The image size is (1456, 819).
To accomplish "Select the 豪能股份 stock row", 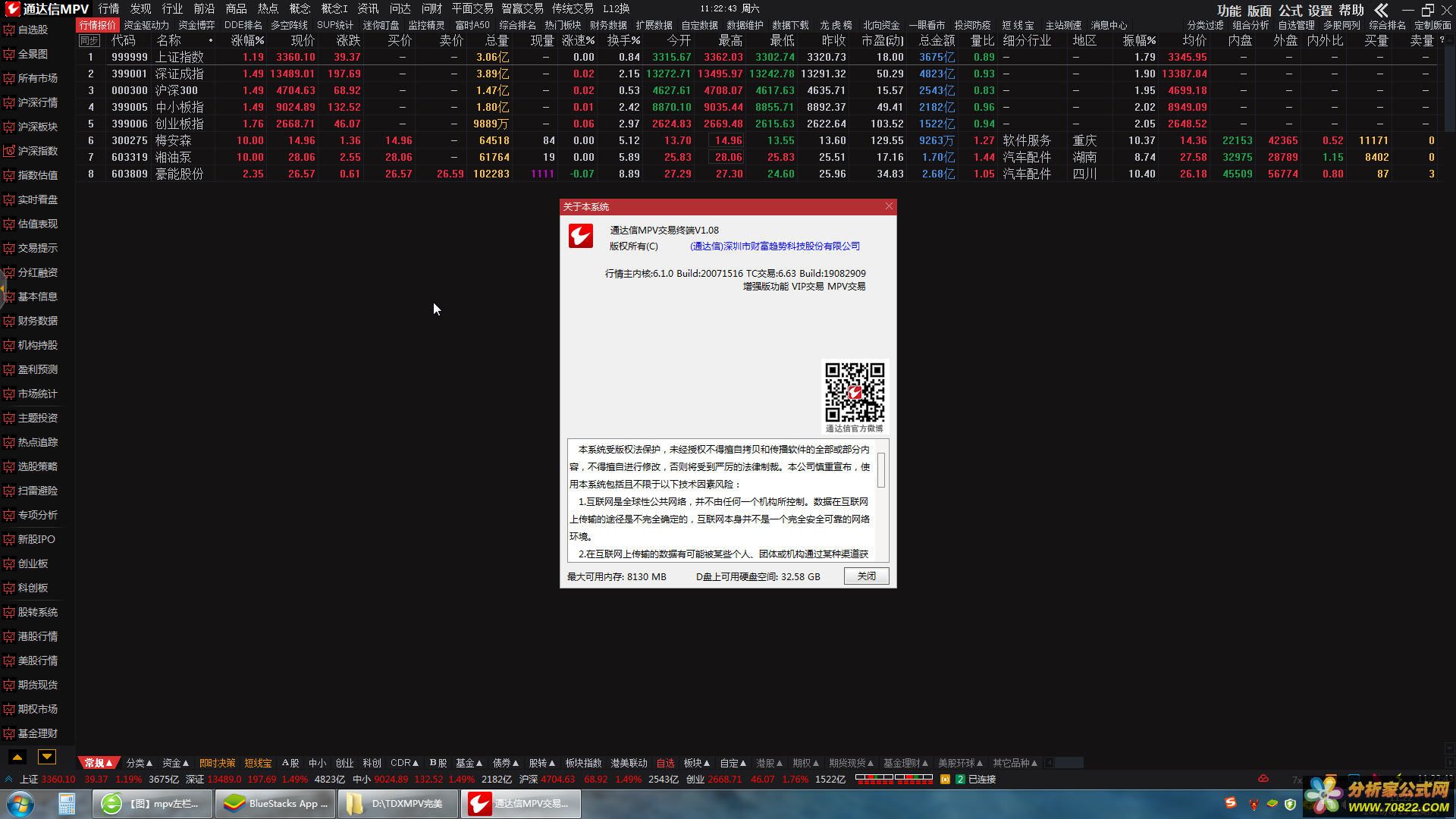I will (758, 174).
